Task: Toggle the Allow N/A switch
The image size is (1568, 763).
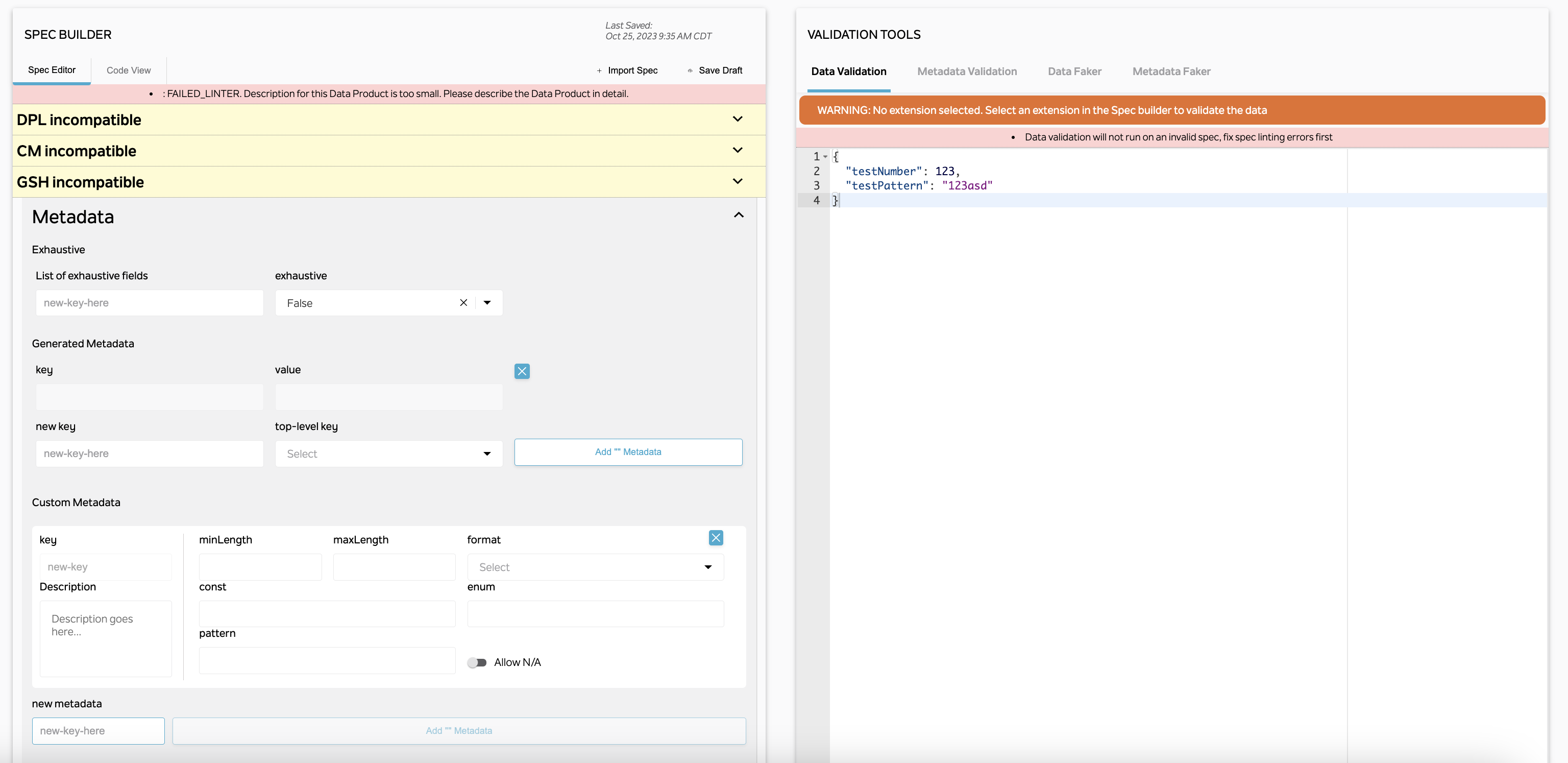Action: pos(477,662)
